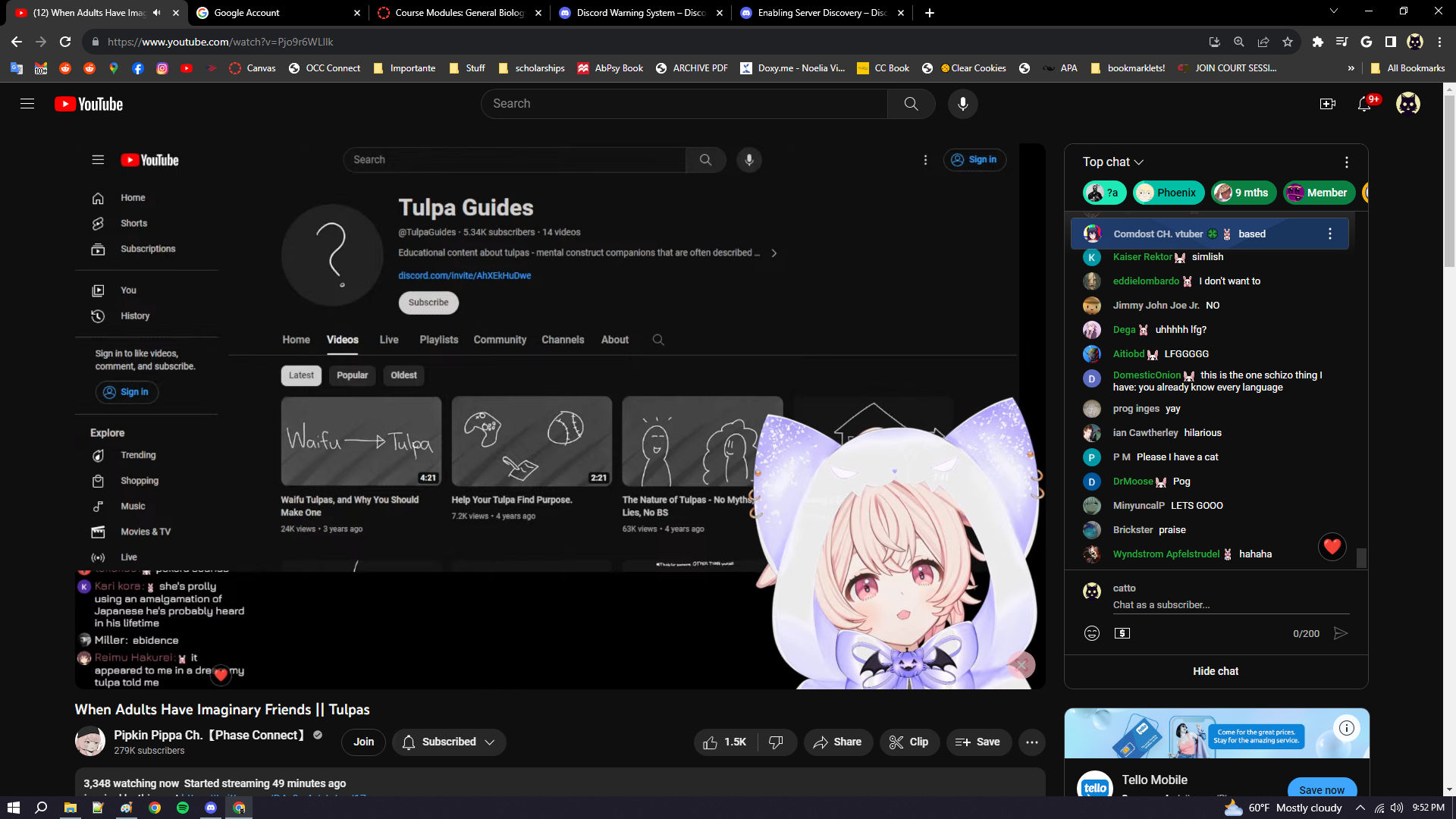Open the Canvas bookmark
This screenshot has height=819, width=1456.
point(253,68)
